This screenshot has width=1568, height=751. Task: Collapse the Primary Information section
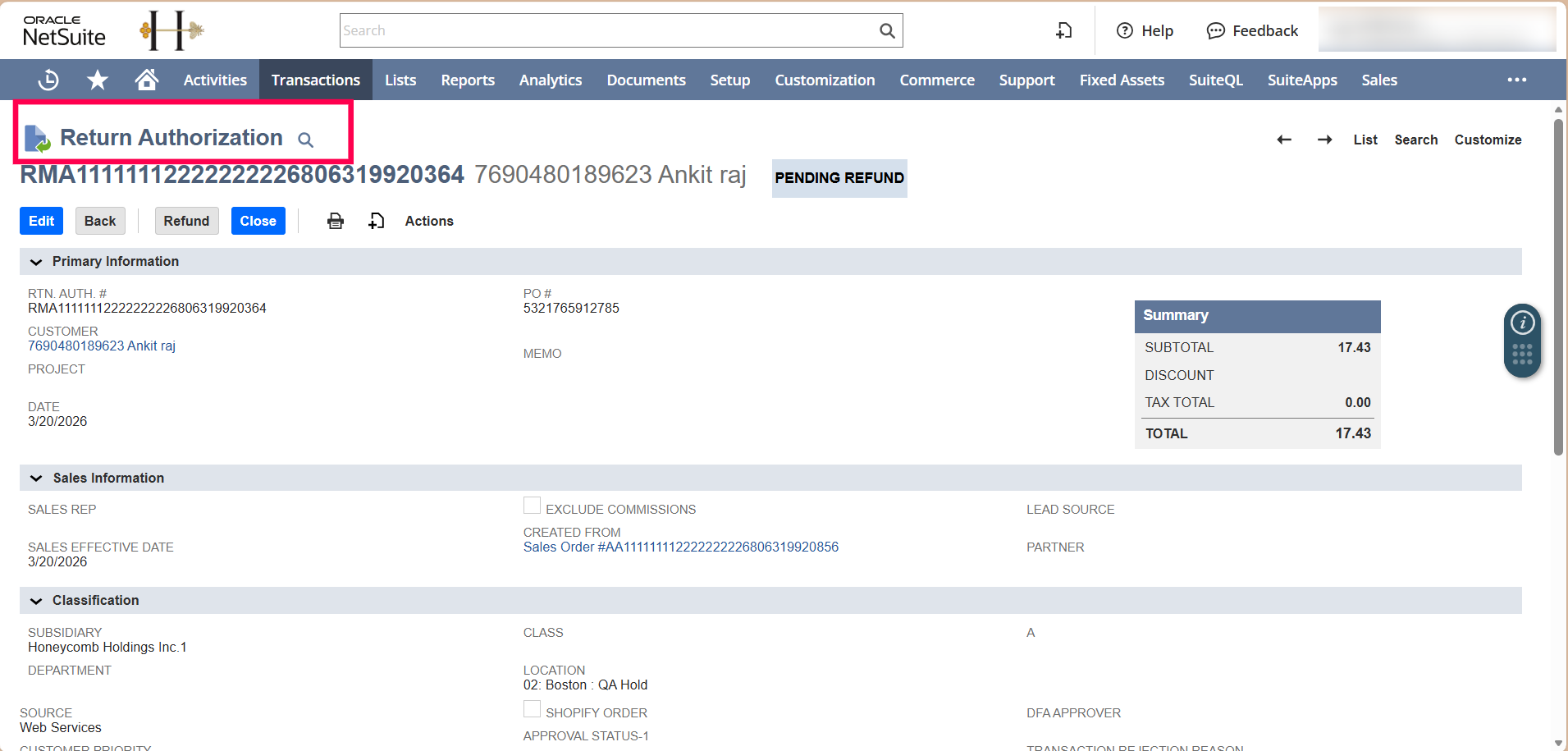(x=36, y=262)
